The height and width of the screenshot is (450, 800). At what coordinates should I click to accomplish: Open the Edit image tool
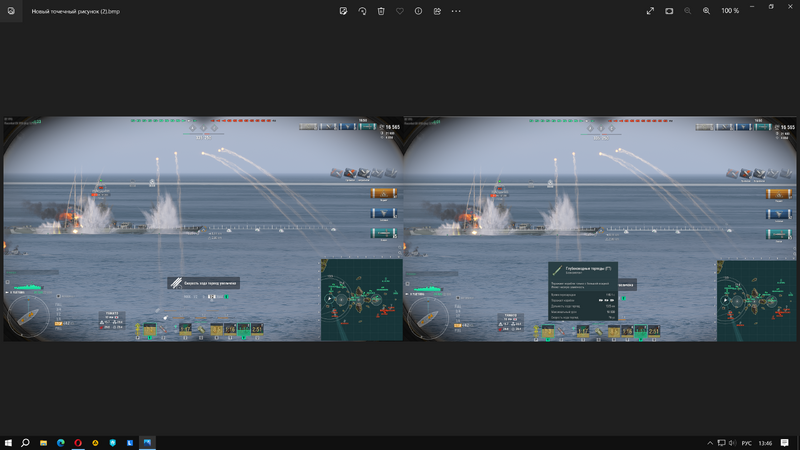(x=343, y=10)
